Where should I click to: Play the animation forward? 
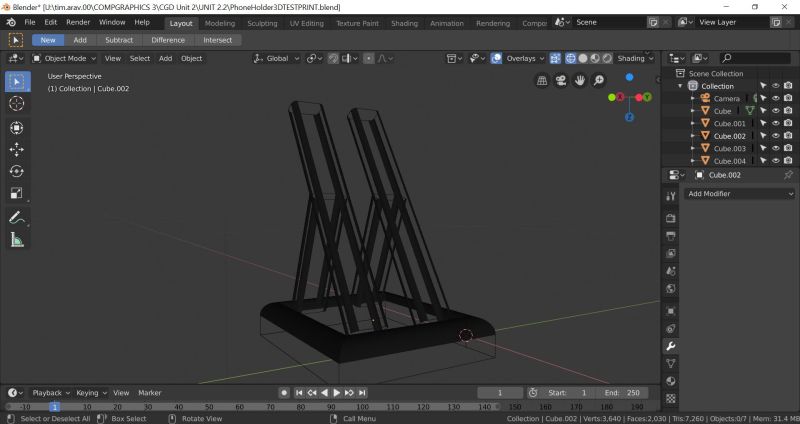coord(336,393)
